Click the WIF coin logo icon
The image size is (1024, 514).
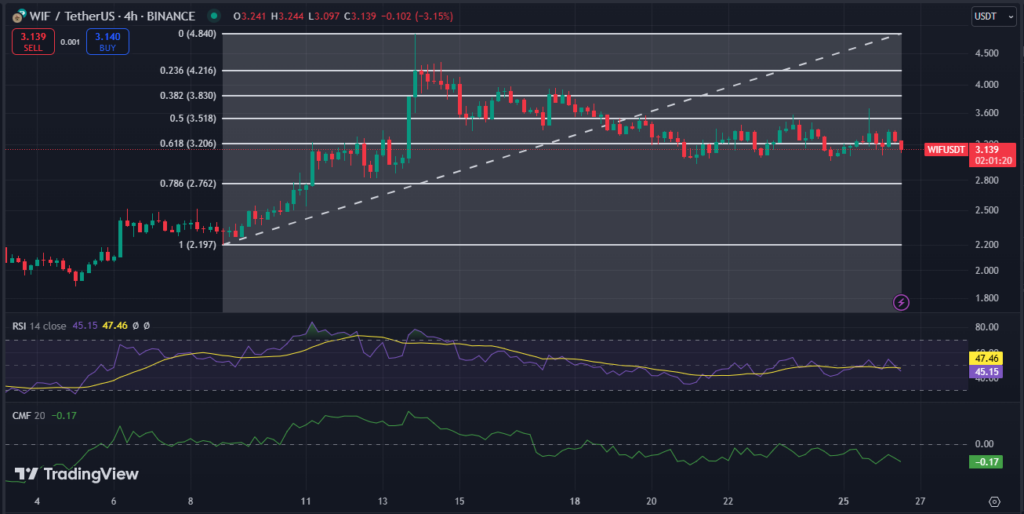point(19,16)
